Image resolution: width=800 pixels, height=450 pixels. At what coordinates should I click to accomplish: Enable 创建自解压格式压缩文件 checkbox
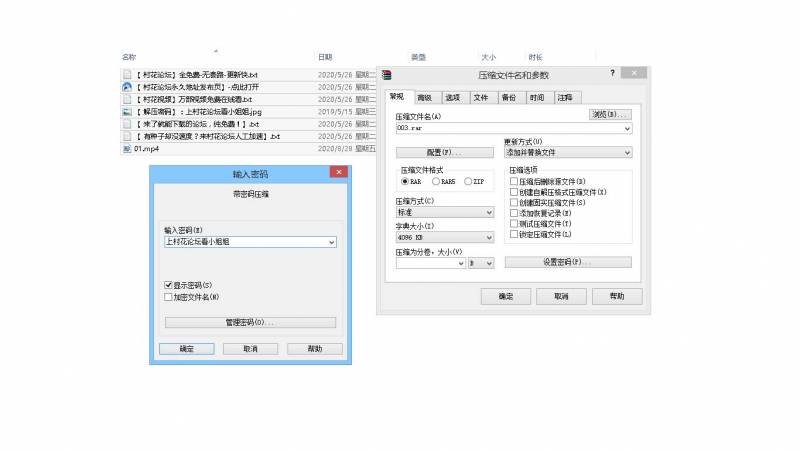click(514, 192)
